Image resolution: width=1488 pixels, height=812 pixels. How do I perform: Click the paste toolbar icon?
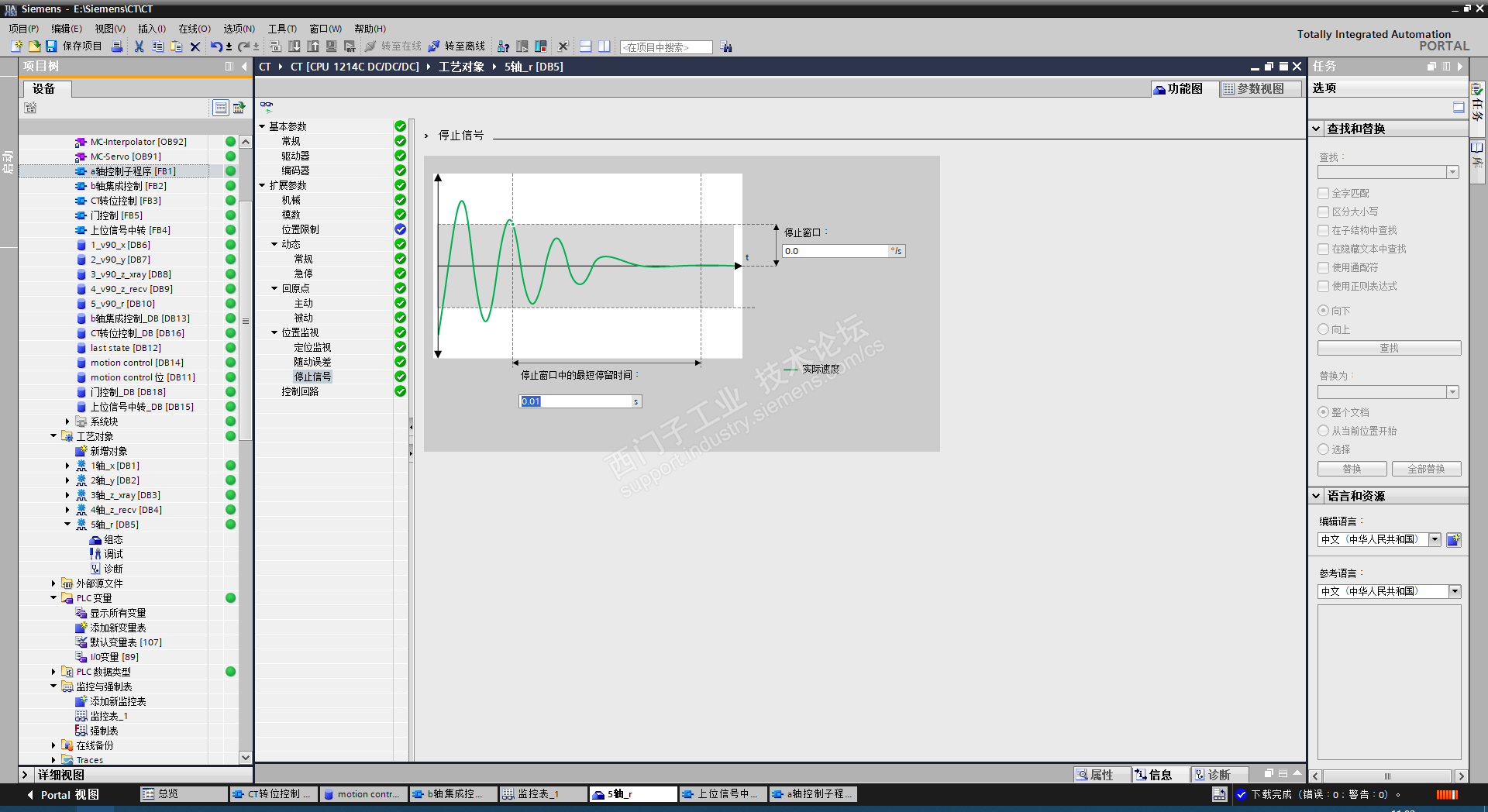point(176,46)
